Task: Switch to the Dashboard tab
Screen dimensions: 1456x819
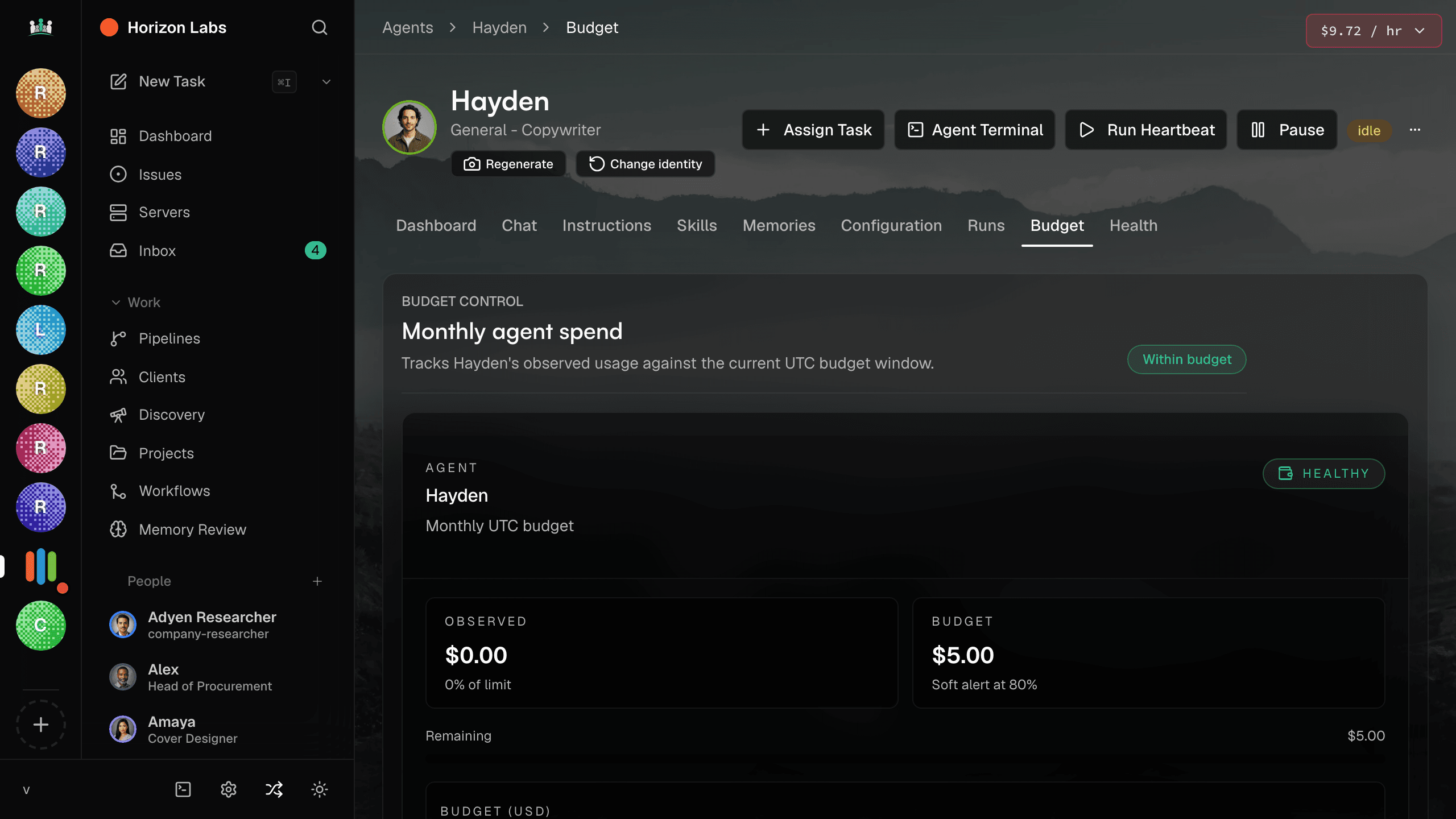Action: [436, 226]
